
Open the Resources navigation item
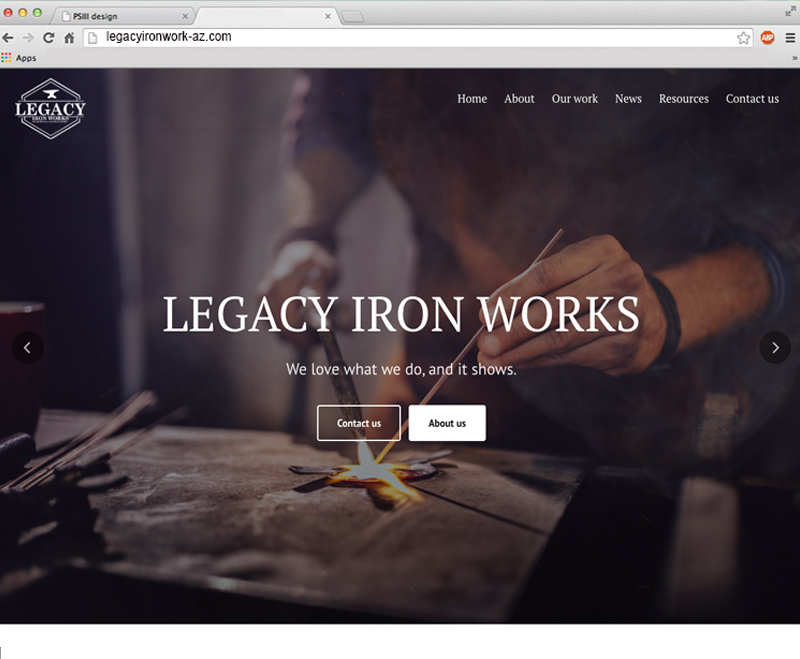684,98
